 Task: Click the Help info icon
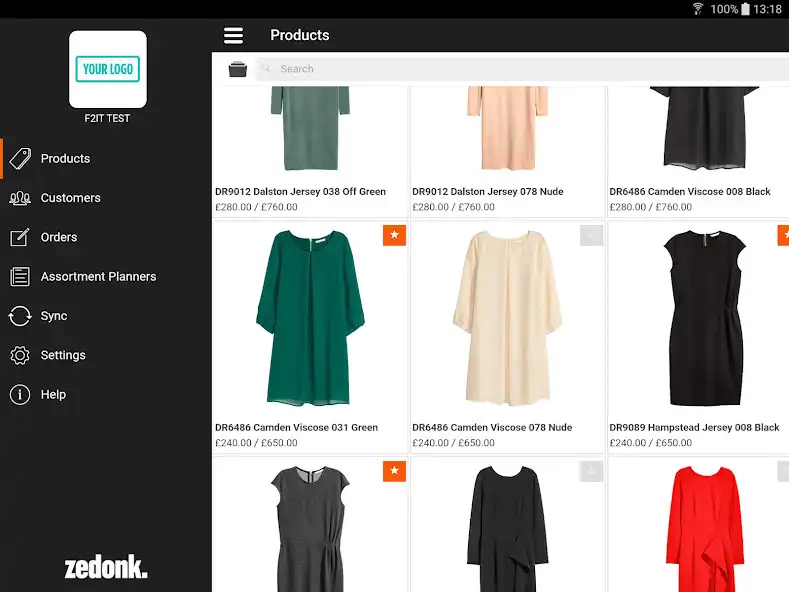[20, 394]
